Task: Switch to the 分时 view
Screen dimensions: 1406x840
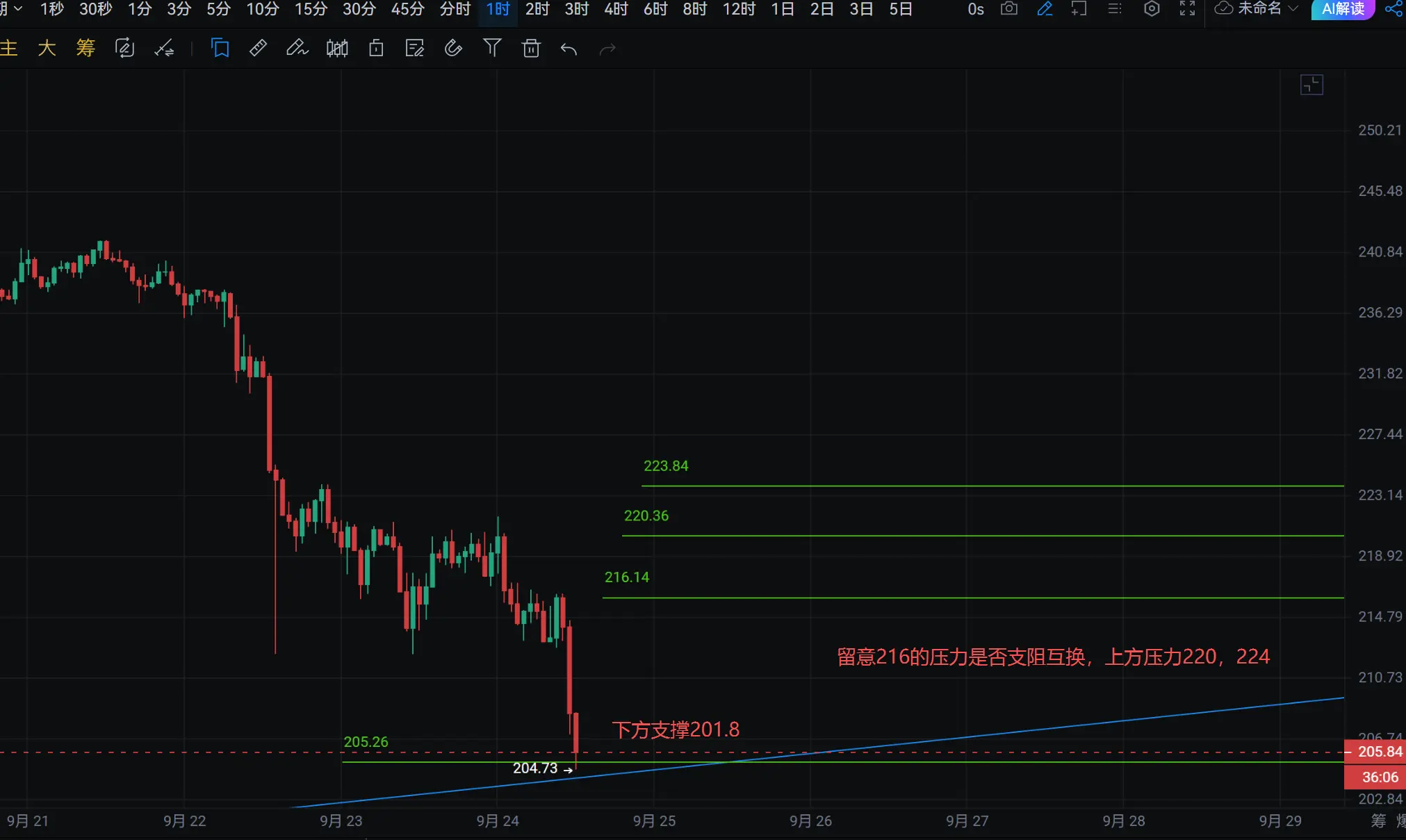Action: [455, 9]
